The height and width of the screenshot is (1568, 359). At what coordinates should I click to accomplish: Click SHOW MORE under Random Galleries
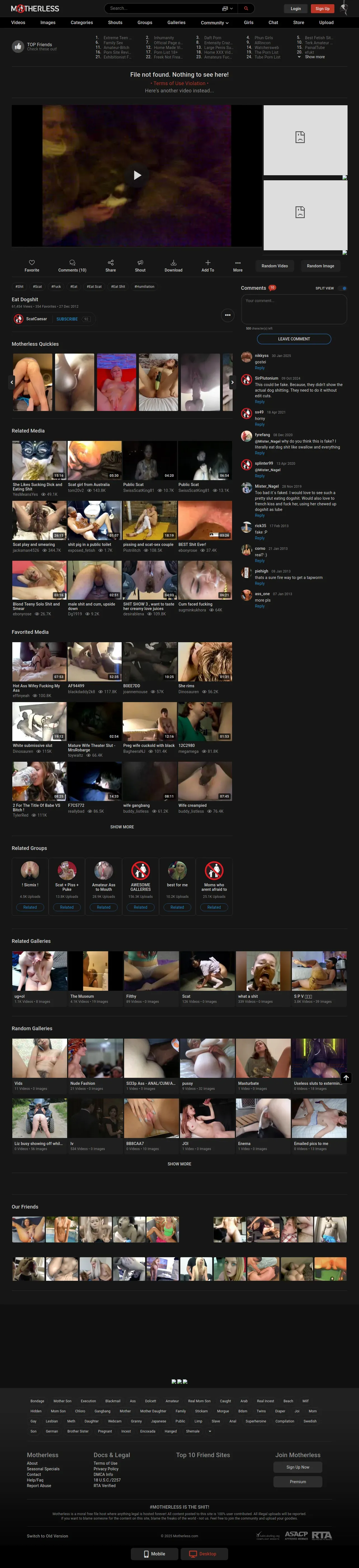pos(179,1164)
